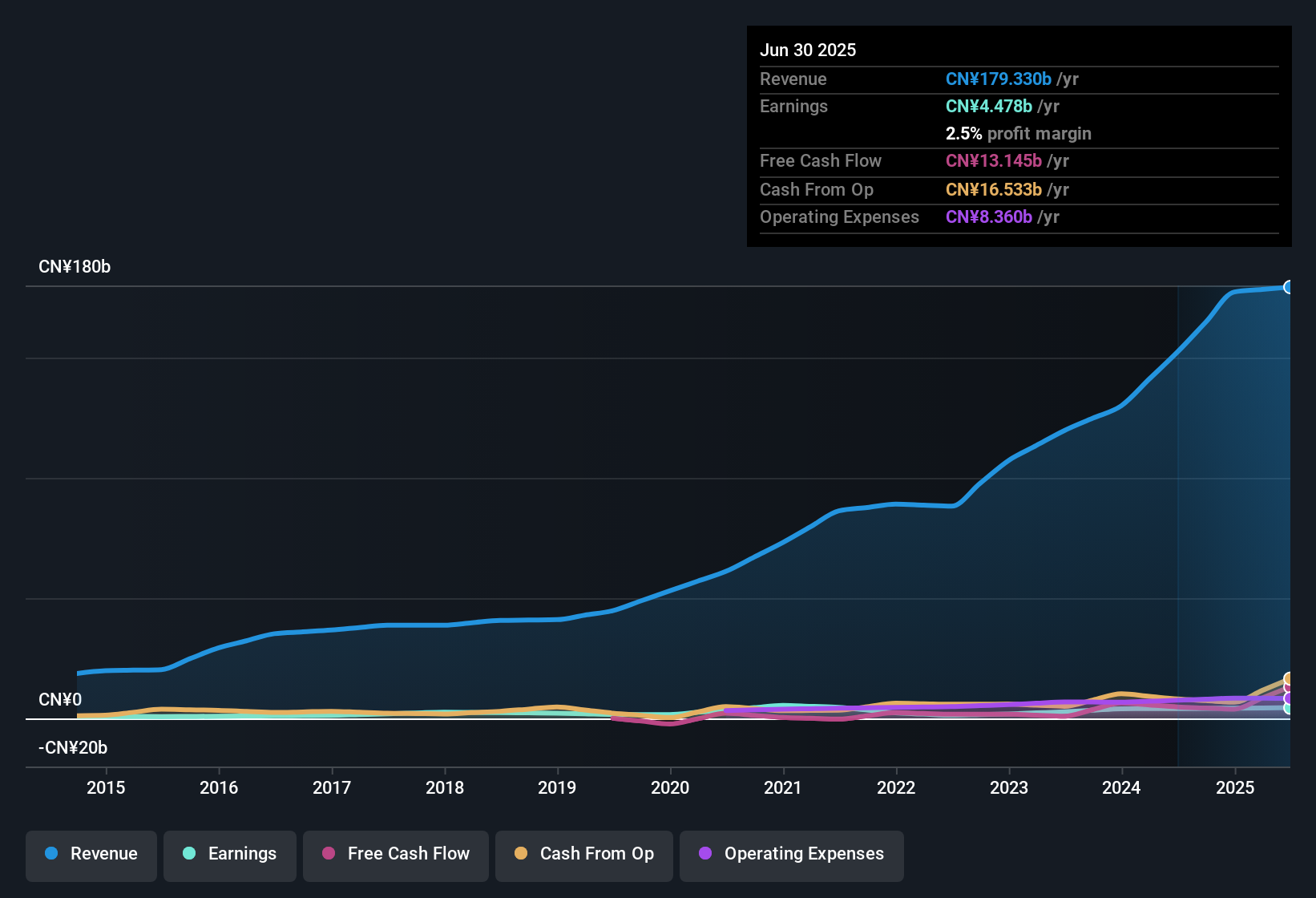Click the CN¥179.330b Revenue value
Image resolution: width=1316 pixels, height=898 pixels.
pos(999,79)
